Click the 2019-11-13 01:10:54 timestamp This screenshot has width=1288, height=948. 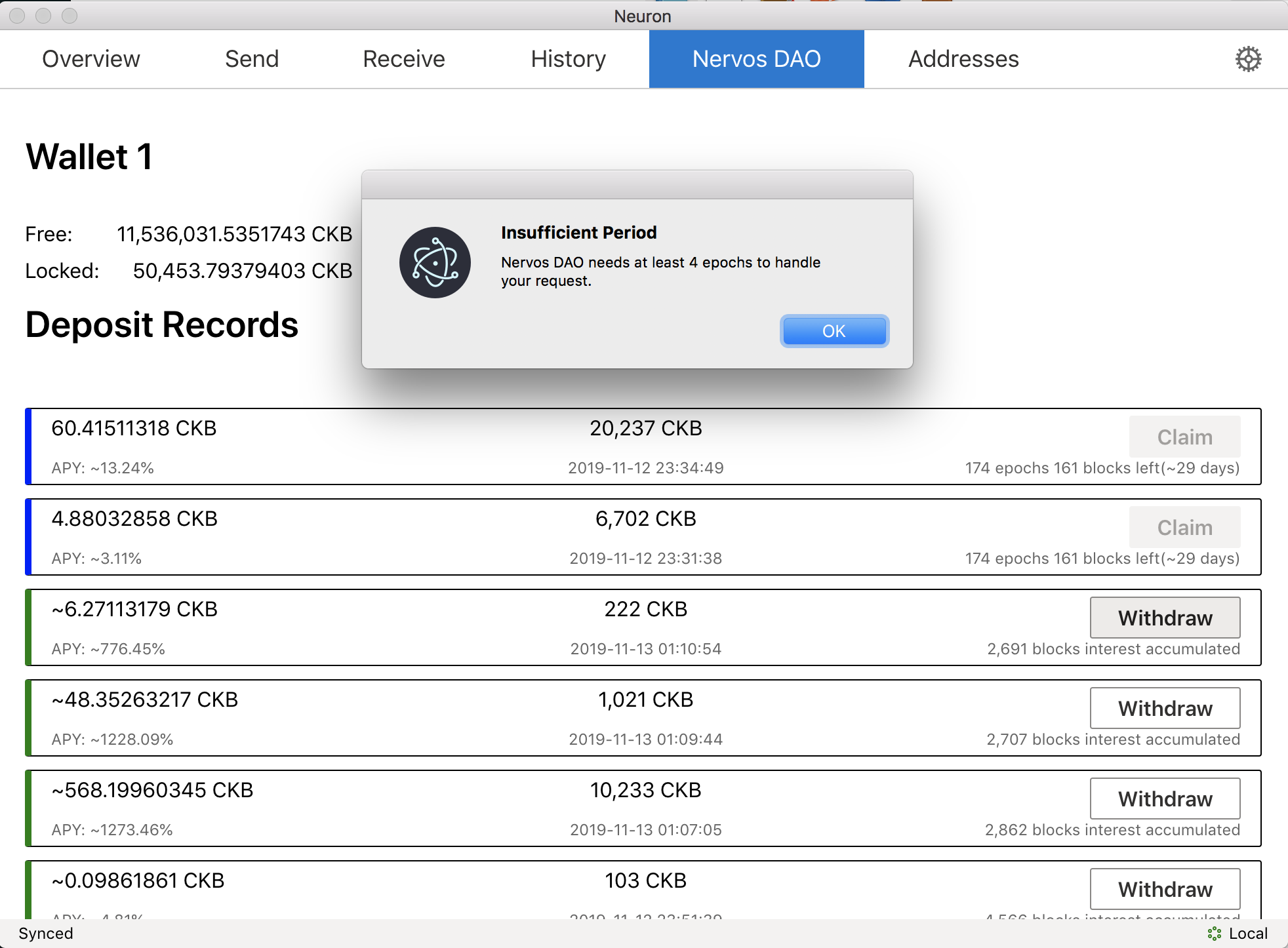(646, 649)
